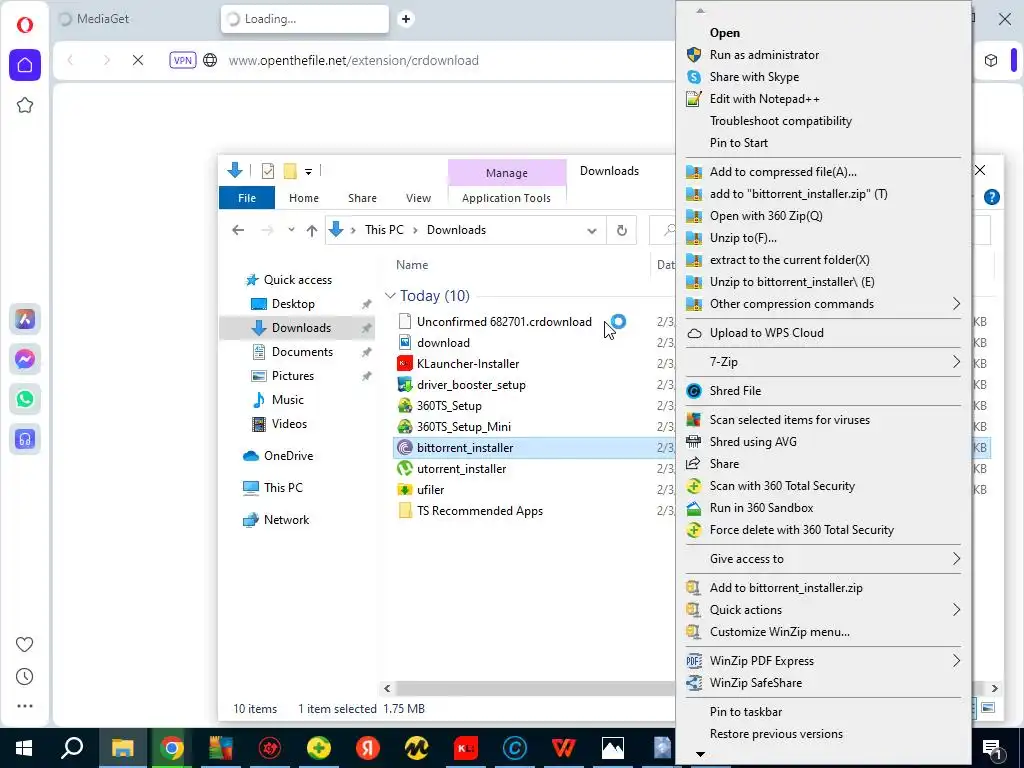Expand the 7-Zip submenu
Screen dimensions: 1024x768
[823, 362]
